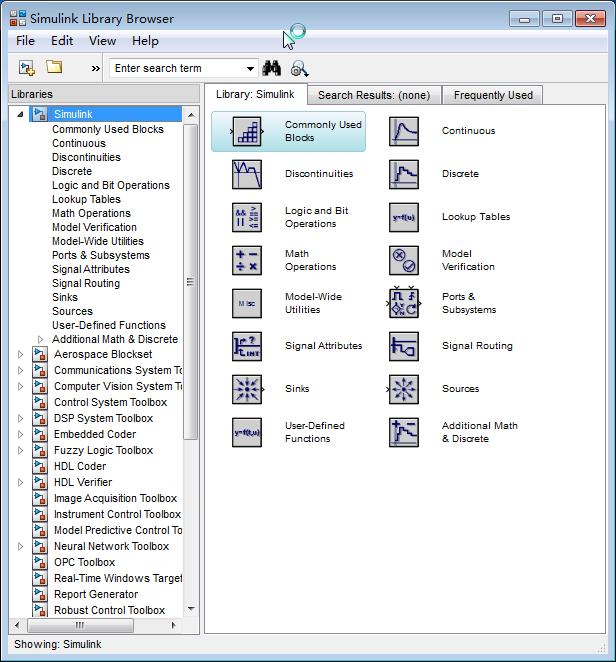This screenshot has width=616, height=662.
Task: Click the Simulink root library icon in tree
Action: point(40,114)
